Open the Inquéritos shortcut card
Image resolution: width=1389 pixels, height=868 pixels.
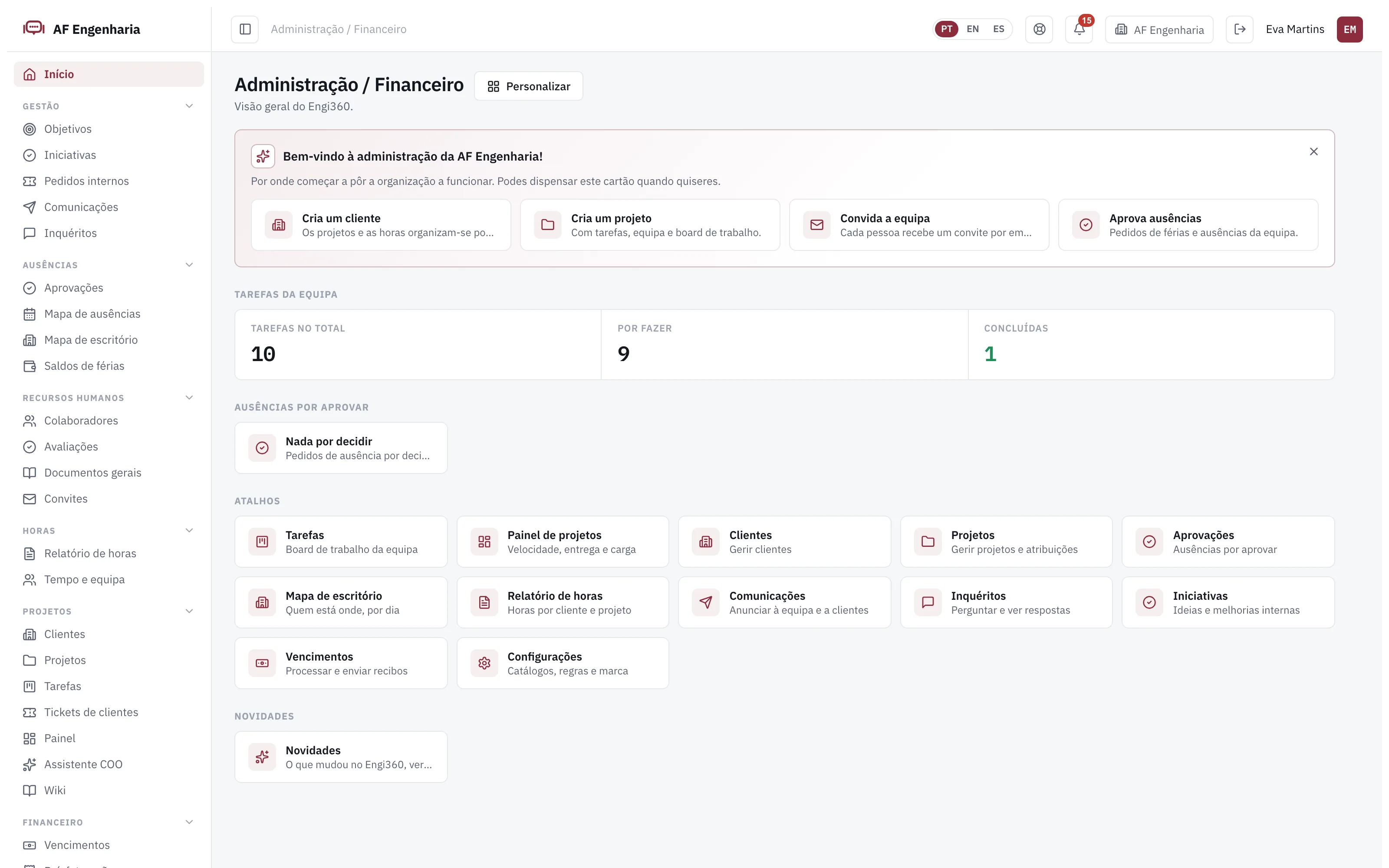[x=1006, y=602]
